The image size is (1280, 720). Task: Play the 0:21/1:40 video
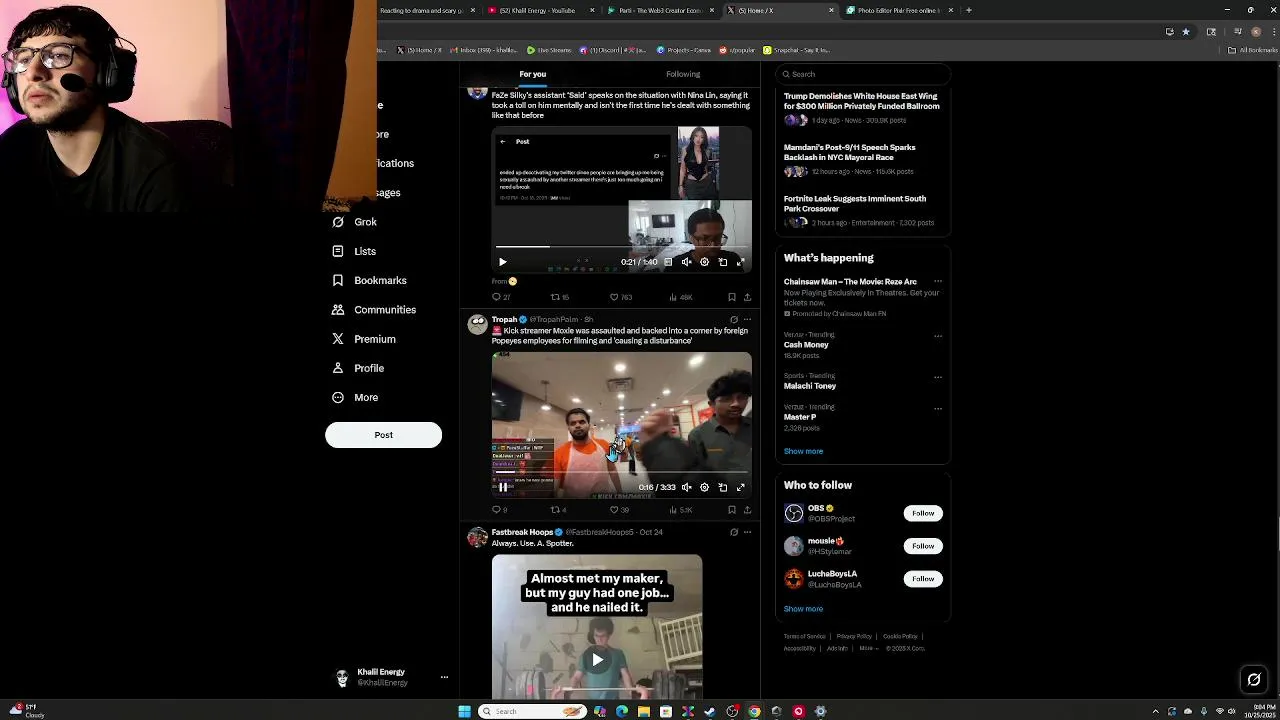503,262
